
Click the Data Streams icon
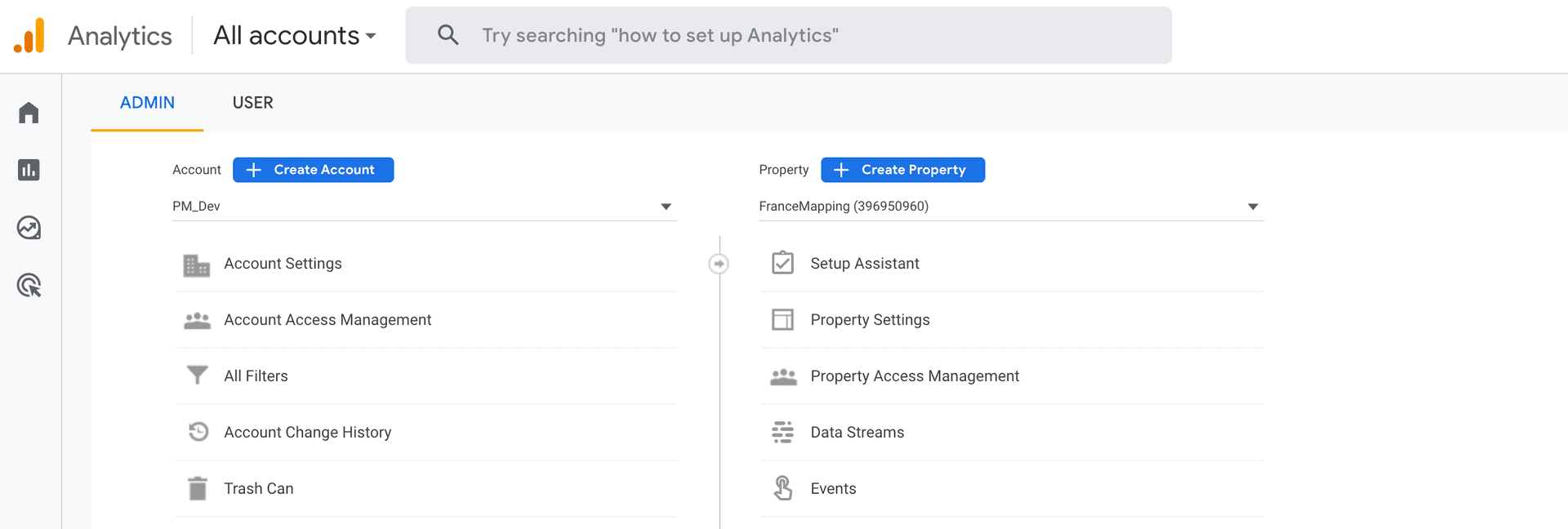(782, 432)
